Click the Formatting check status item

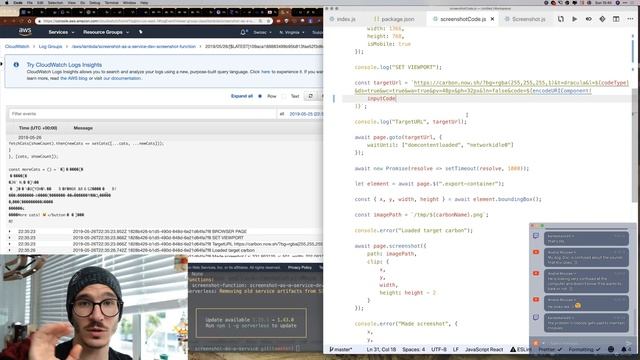point(584,349)
